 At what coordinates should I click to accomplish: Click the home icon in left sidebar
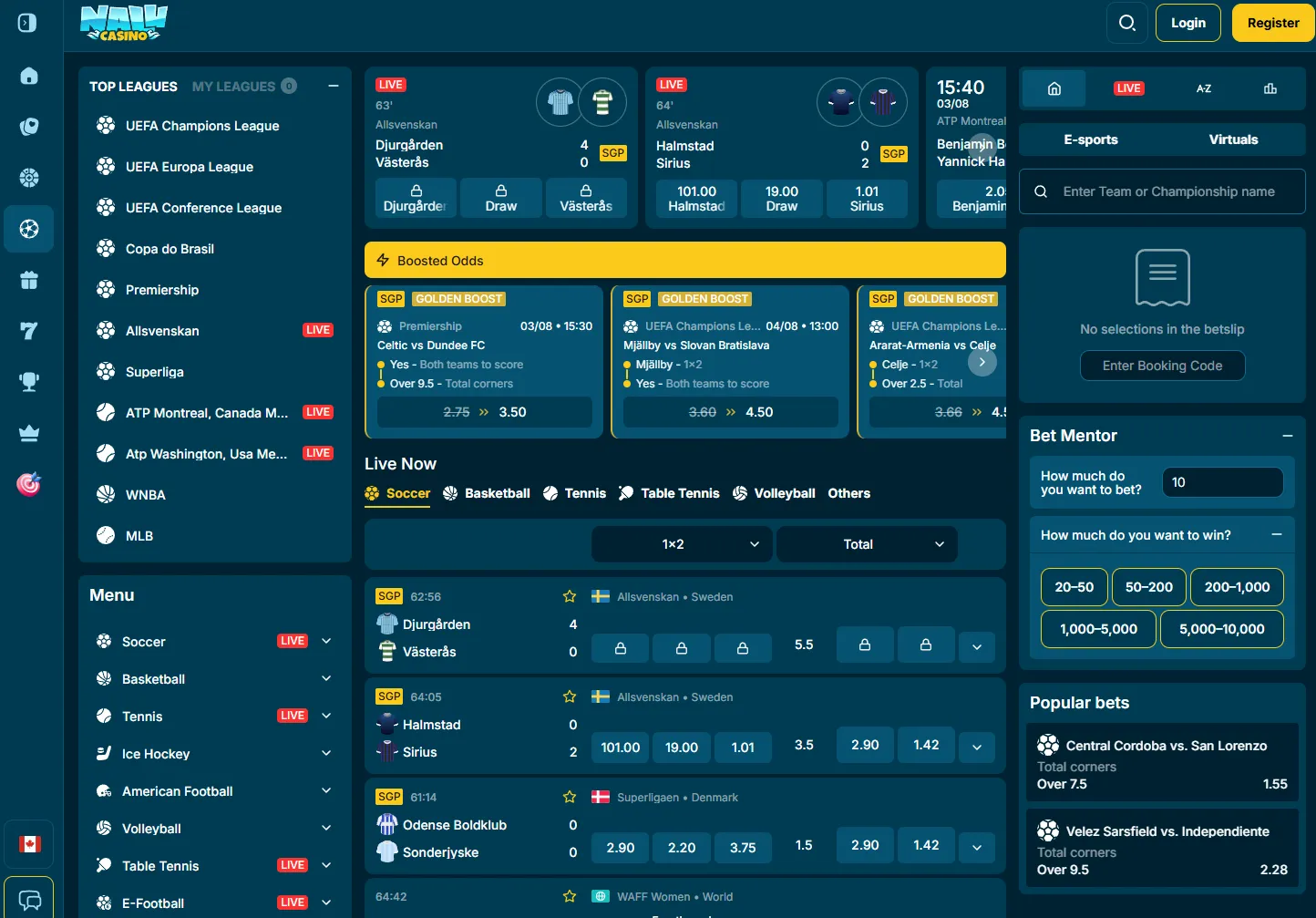pos(29,76)
